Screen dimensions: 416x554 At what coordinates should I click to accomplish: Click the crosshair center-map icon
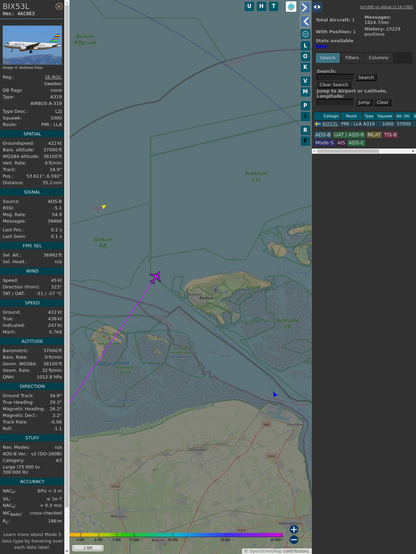tap(305, 34)
